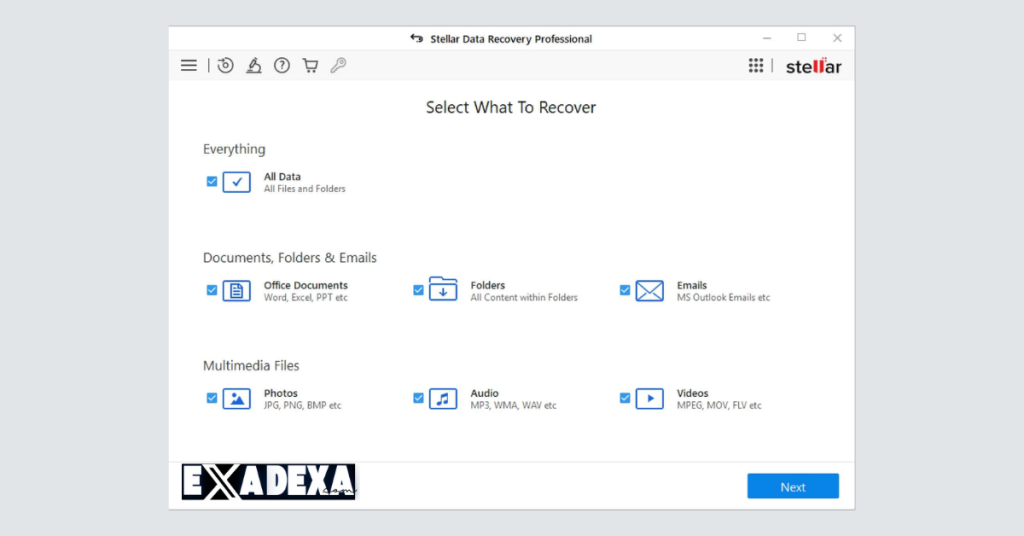Viewport: 1024px width, 536px height.
Task: Click "MS Outlook Emails etc" text
Action: [724, 298]
